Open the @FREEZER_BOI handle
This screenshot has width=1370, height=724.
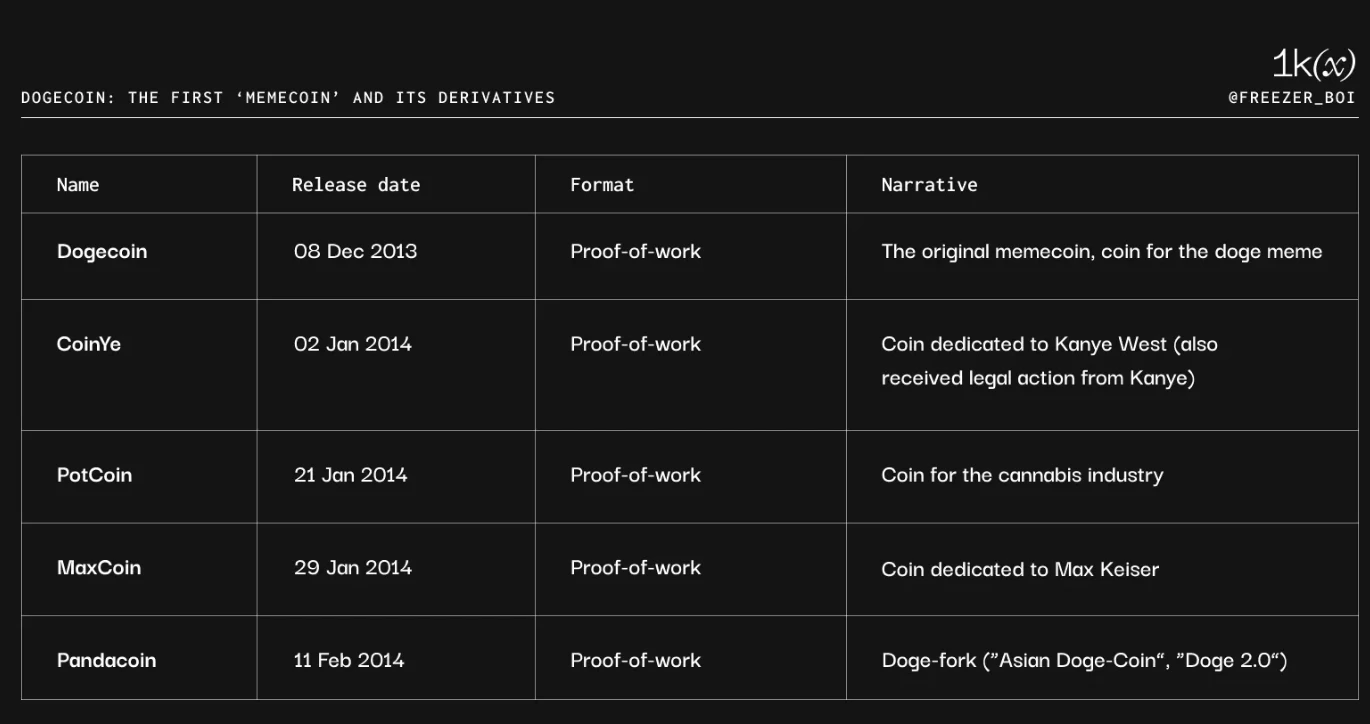pos(1291,98)
